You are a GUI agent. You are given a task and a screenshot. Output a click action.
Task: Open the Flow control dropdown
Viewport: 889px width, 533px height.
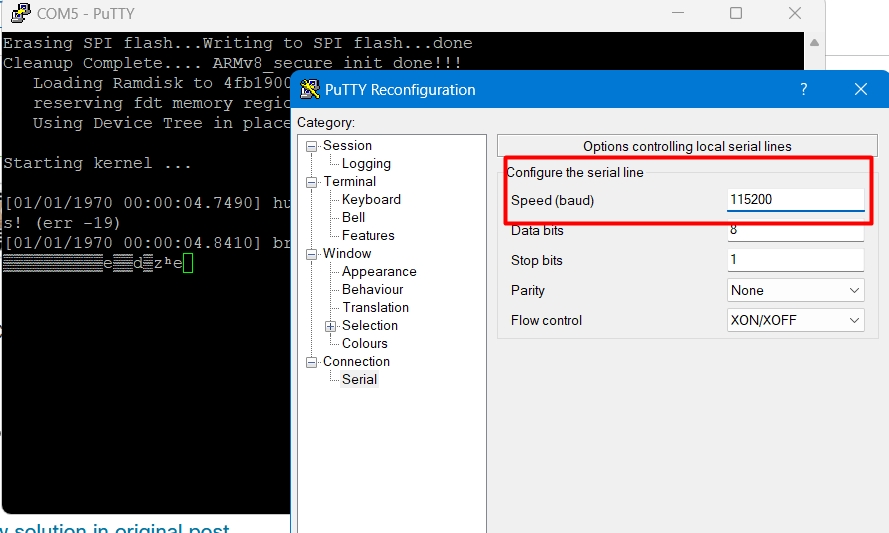[795, 320]
